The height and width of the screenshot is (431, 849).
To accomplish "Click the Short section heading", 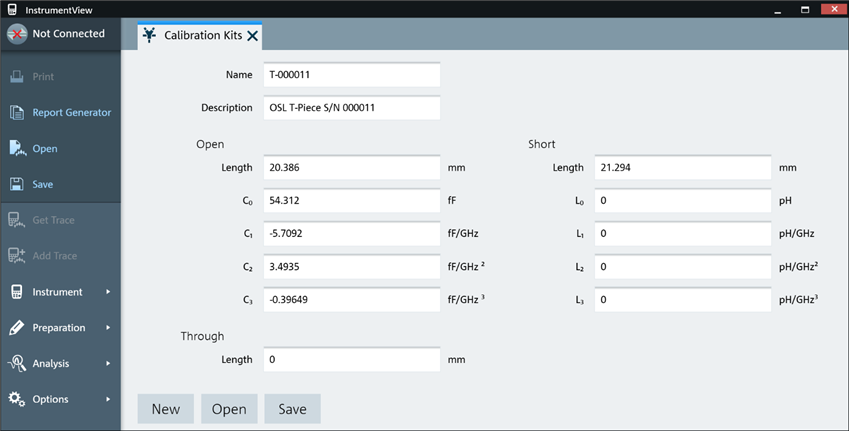I will click(x=541, y=144).
